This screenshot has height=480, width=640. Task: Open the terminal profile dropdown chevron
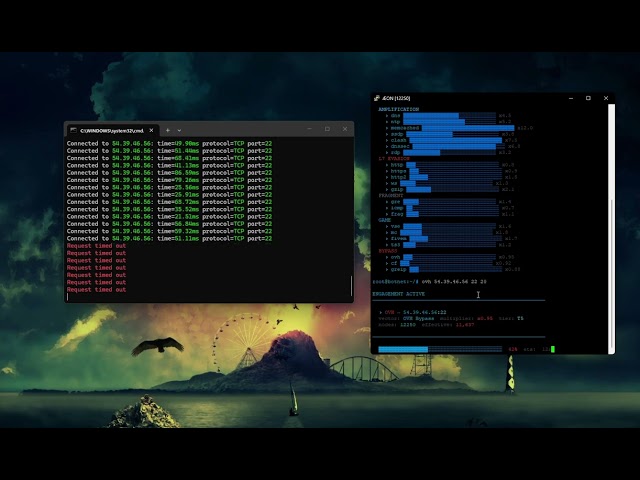179,130
